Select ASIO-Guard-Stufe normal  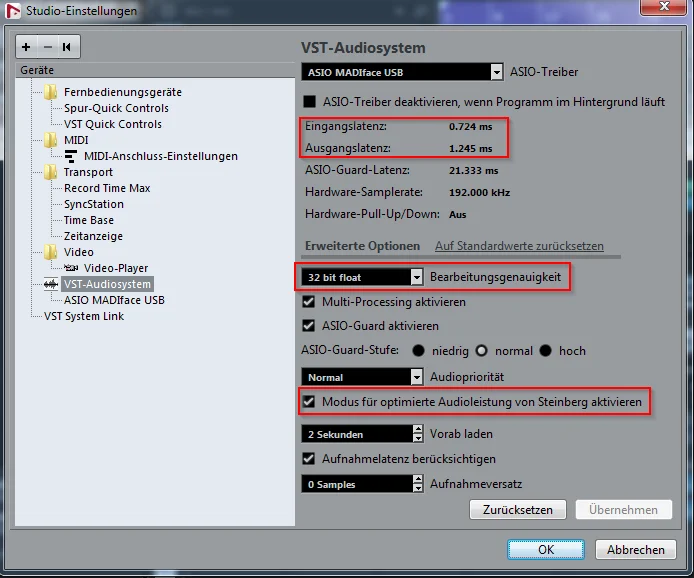point(481,351)
